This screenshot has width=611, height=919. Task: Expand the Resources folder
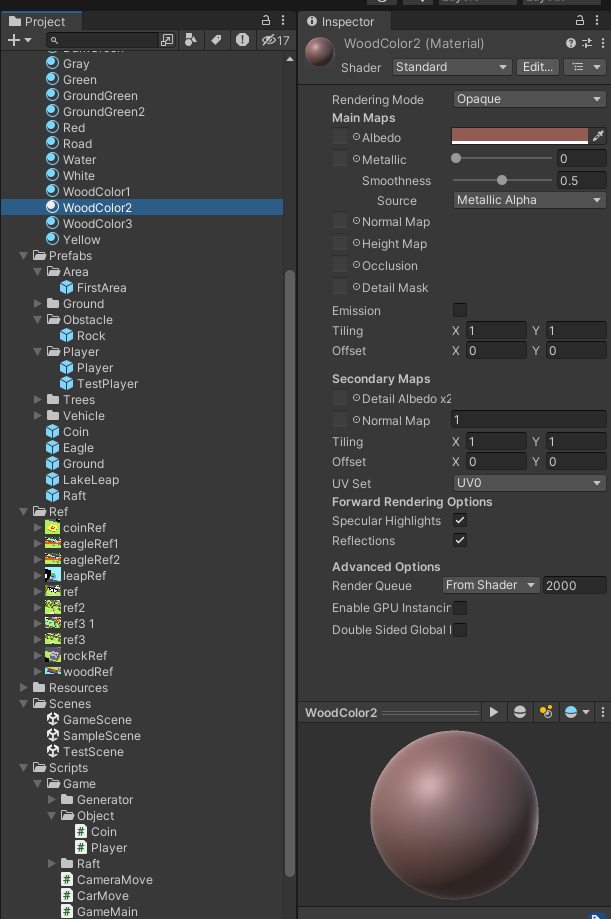[x=23, y=687]
